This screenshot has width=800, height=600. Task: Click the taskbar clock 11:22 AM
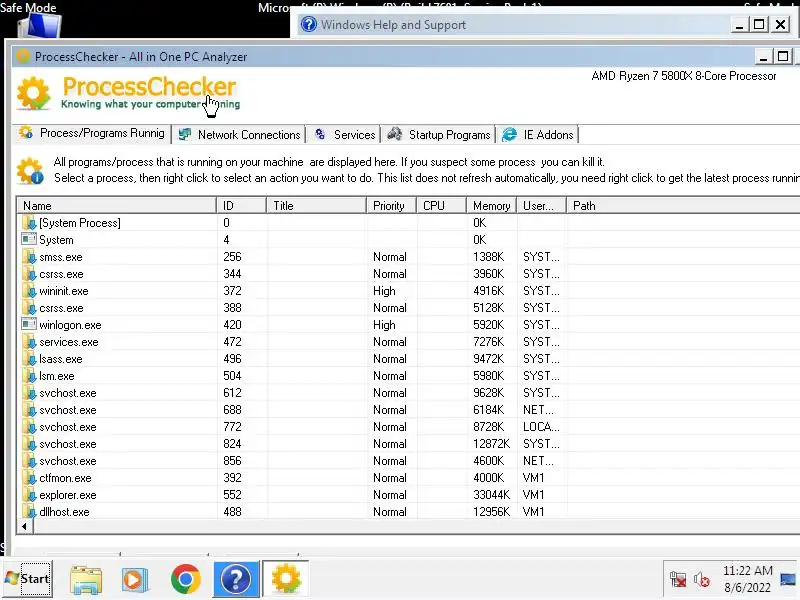tap(747, 570)
